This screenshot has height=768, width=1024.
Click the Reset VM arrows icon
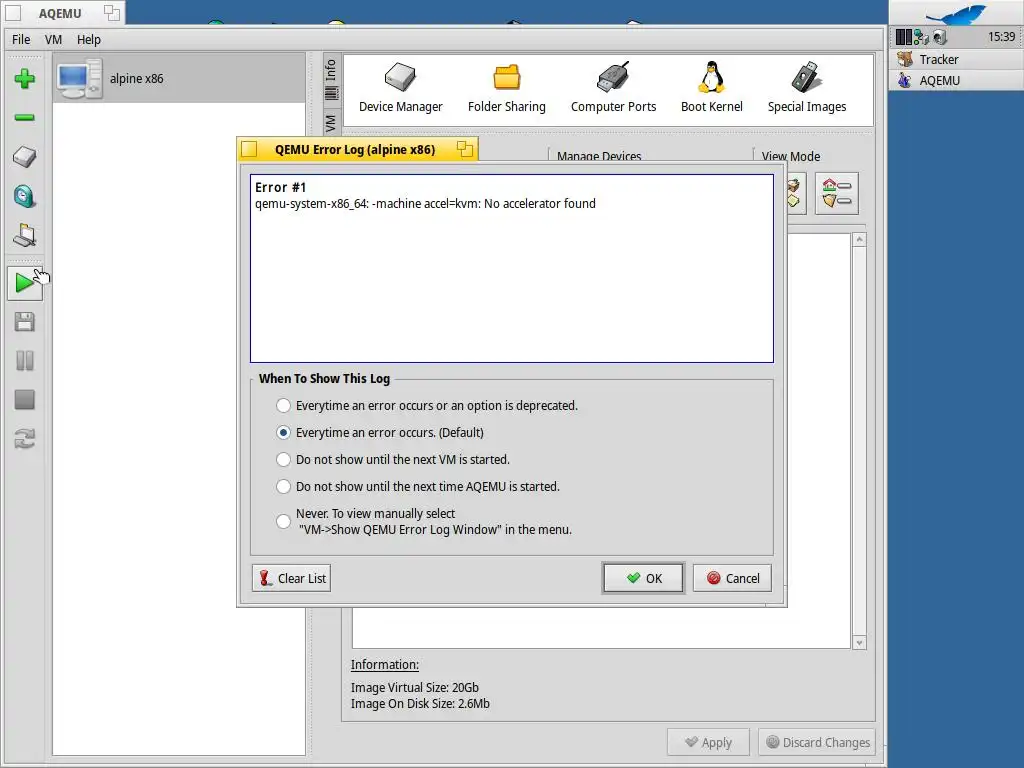pos(25,439)
